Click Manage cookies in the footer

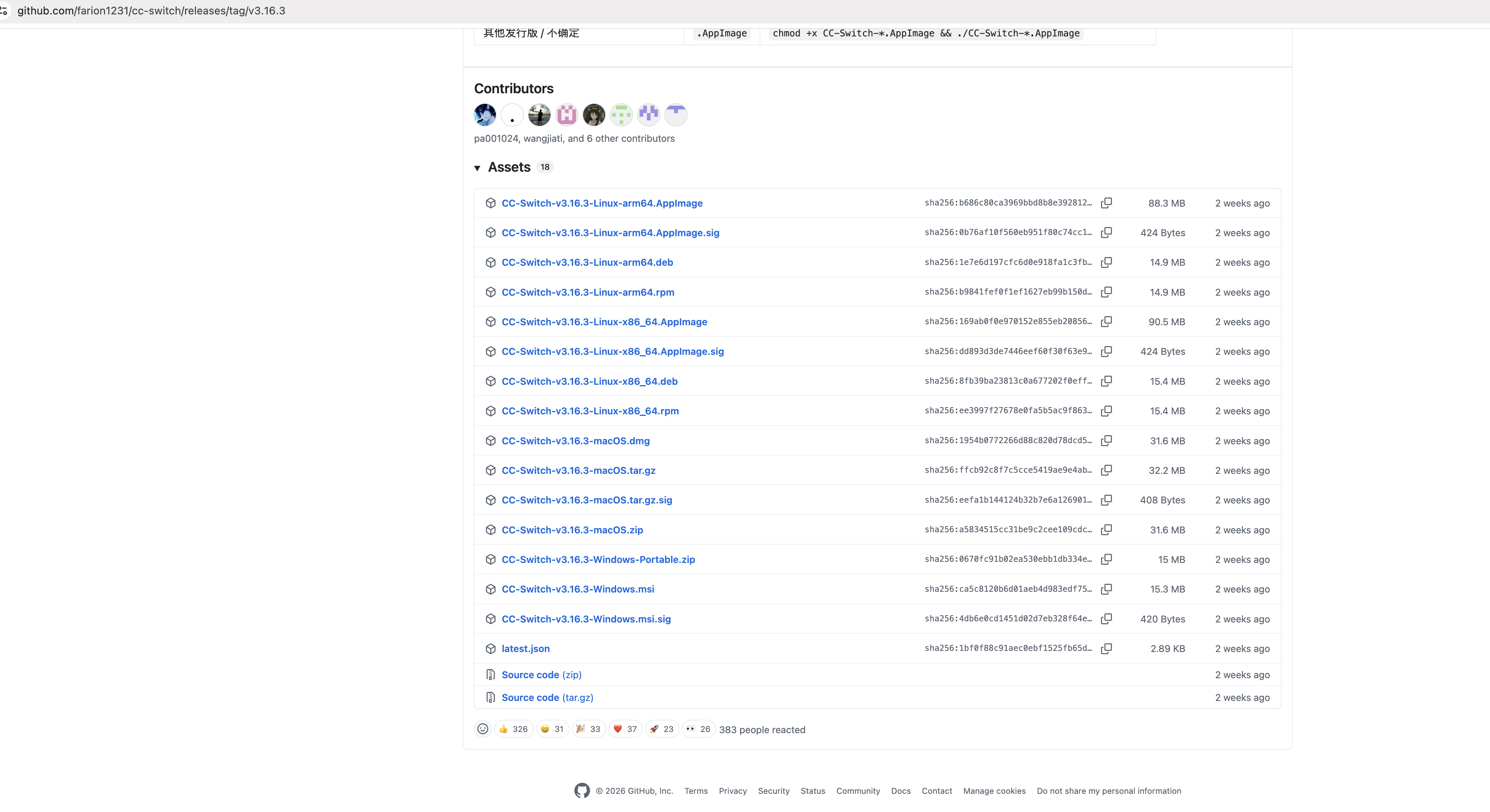tap(994, 791)
